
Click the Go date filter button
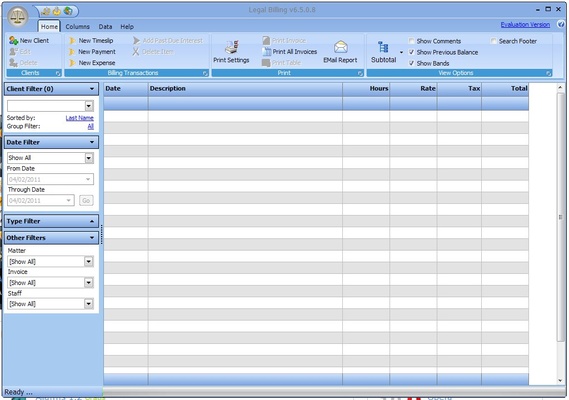[x=86, y=200]
